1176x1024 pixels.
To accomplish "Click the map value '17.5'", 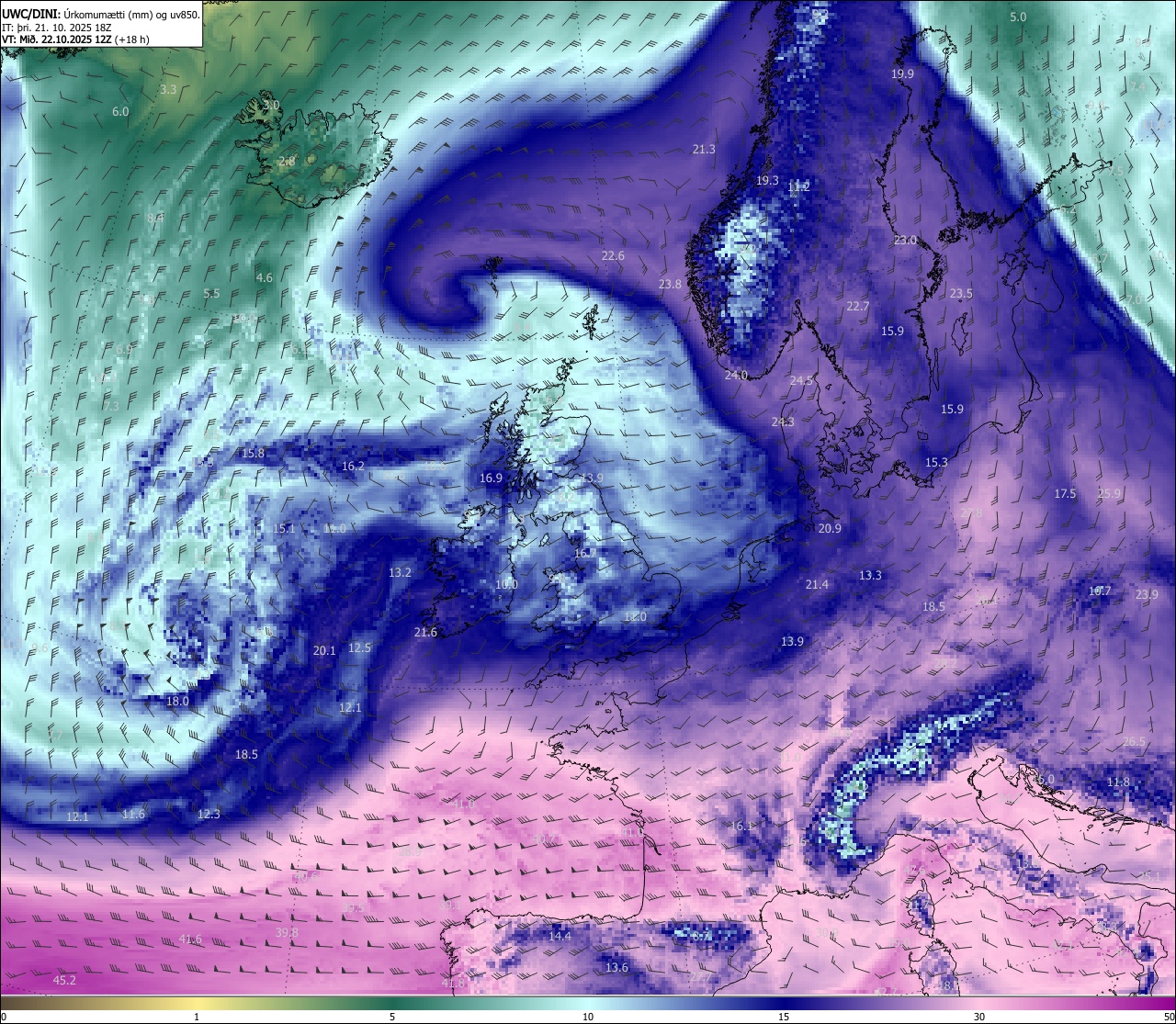I will 1065,493.
